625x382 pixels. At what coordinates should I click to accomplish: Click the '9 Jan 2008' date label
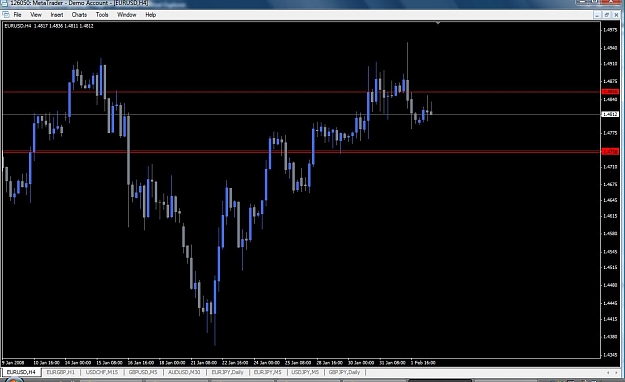point(13,363)
